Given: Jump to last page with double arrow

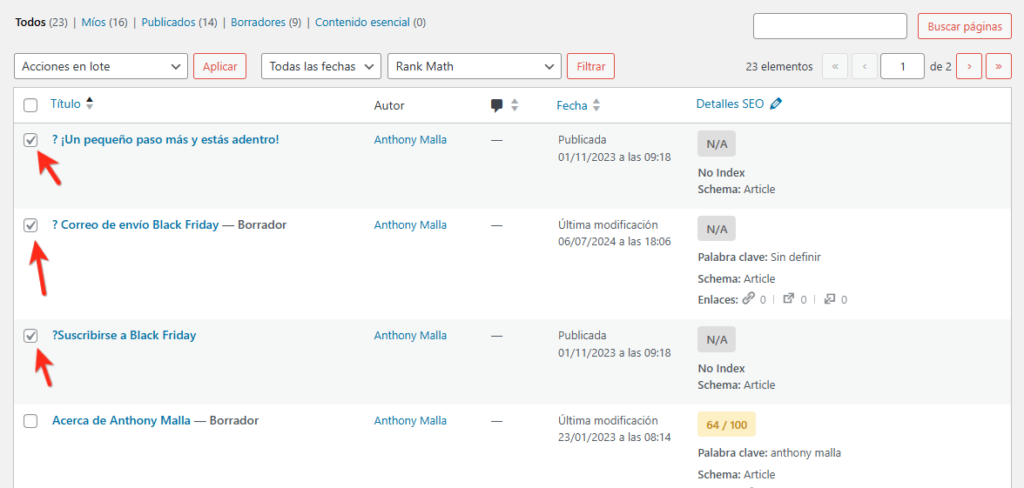Looking at the screenshot, I should click(x=999, y=67).
